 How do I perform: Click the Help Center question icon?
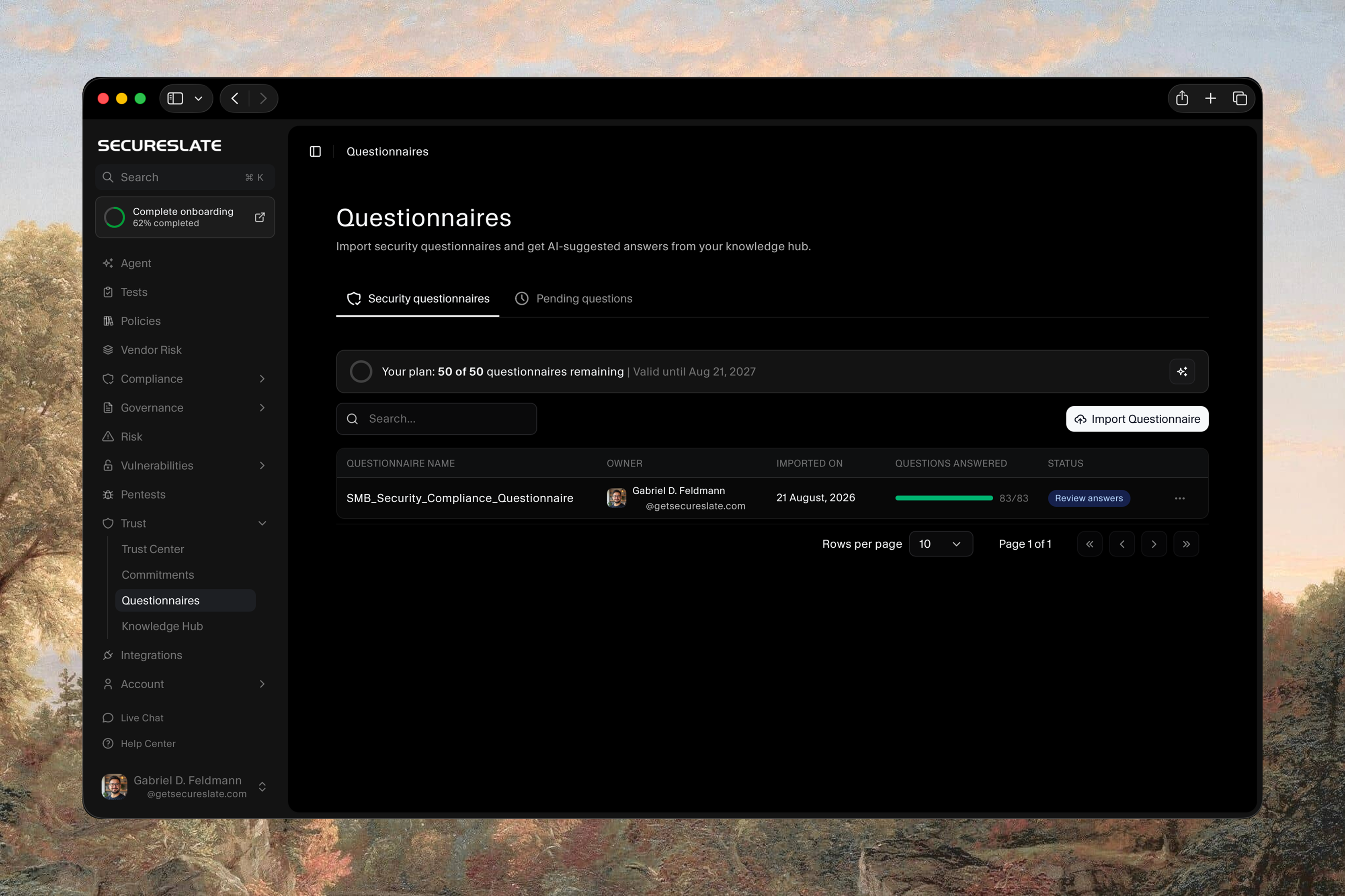tap(107, 743)
